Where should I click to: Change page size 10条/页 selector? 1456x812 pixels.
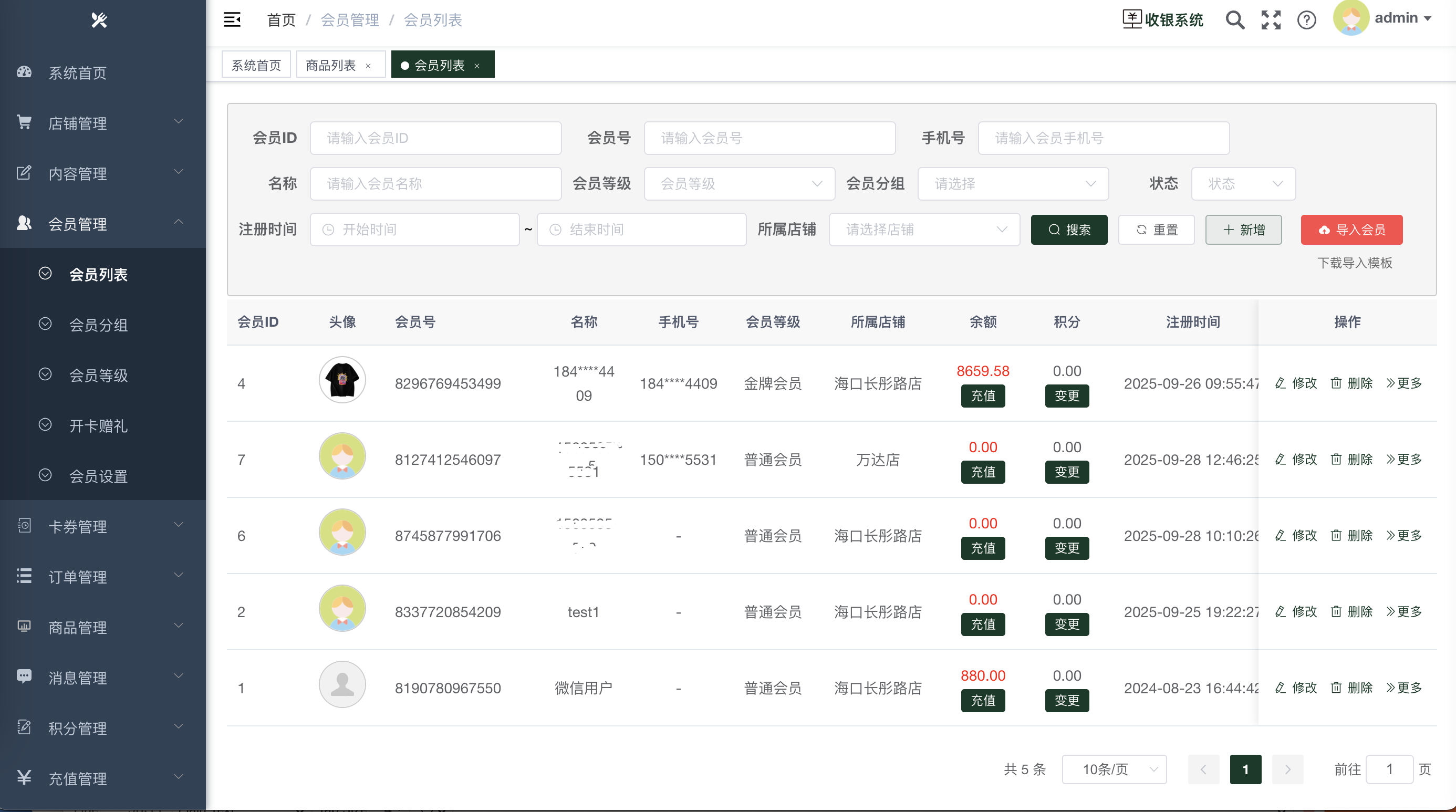click(1114, 769)
